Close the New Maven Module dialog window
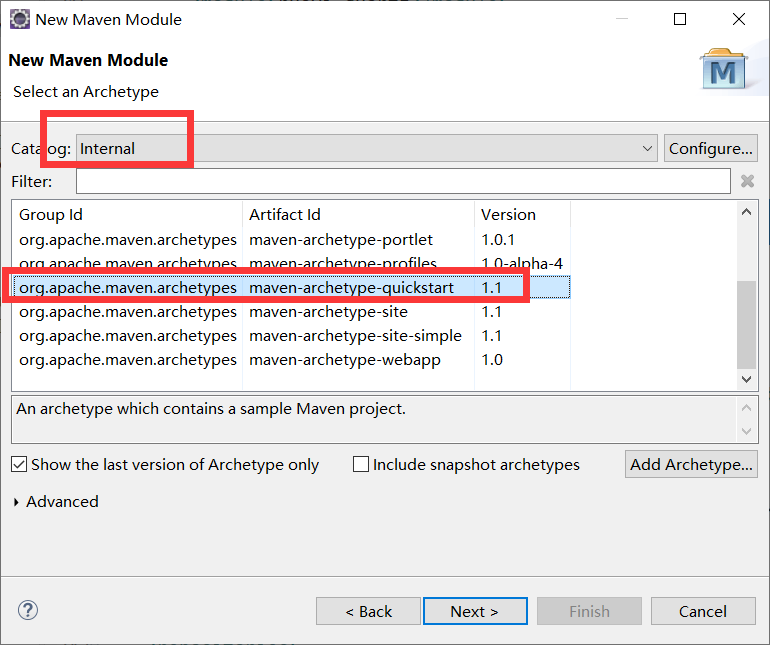 (x=739, y=19)
